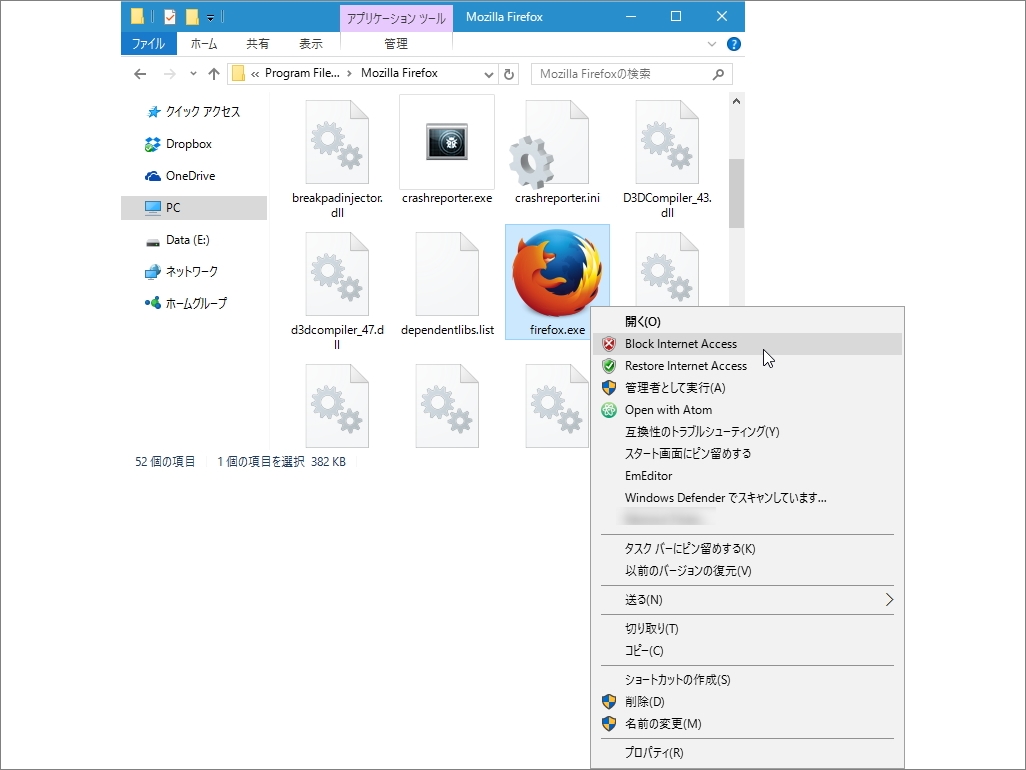Screen dimensions: 1026x770
Task: Click the OneDrive cloud icon
Action: 152,176
